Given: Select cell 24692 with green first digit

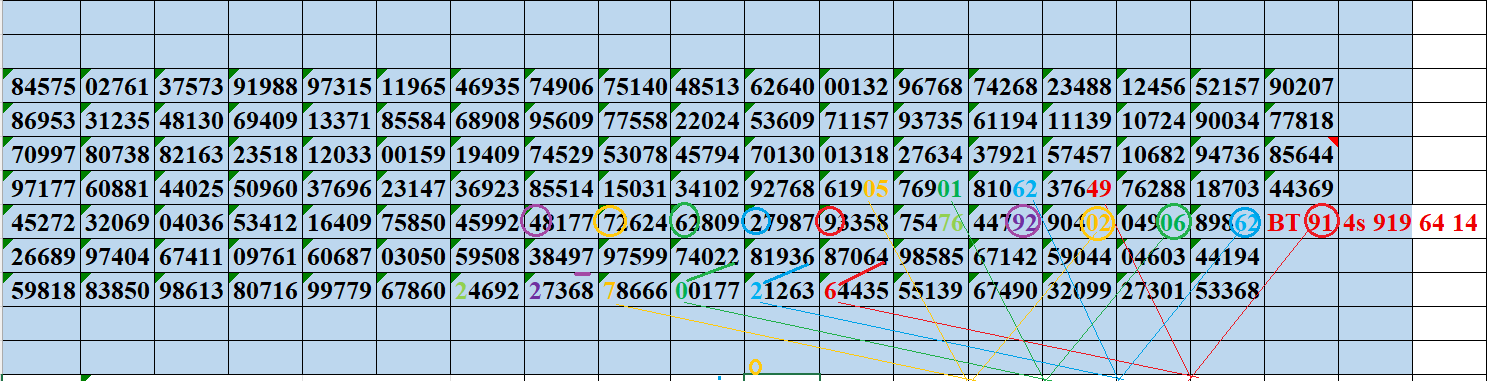Looking at the screenshot, I should tap(487, 291).
